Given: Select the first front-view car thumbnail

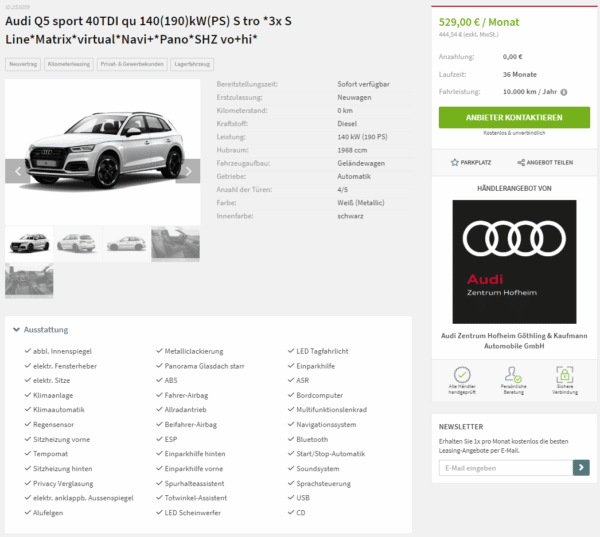Looking at the screenshot, I should click(x=29, y=244).
